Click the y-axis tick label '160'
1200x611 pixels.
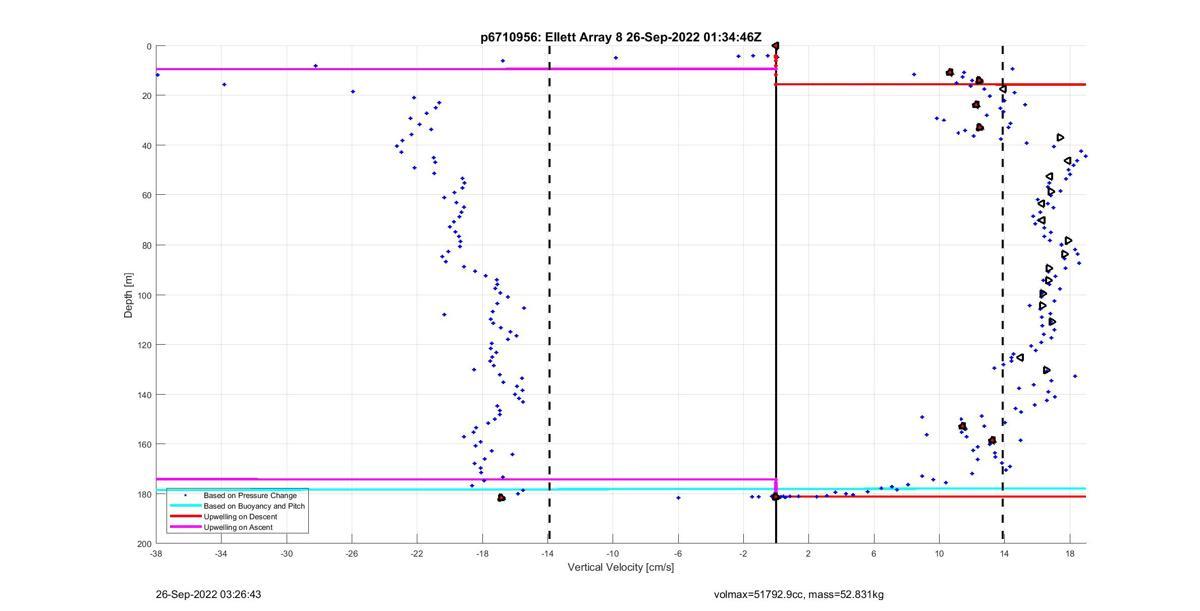(x=143, y=444)
